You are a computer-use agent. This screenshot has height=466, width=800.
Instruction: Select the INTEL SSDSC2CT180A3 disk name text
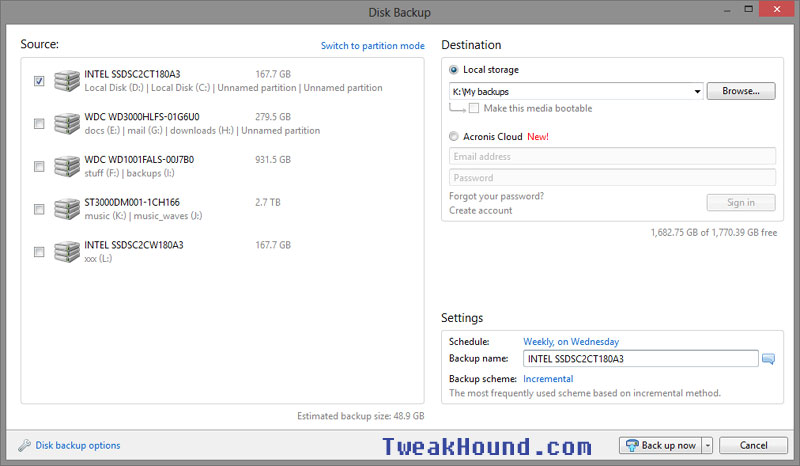pyautogui.click(x=132, y=74)
